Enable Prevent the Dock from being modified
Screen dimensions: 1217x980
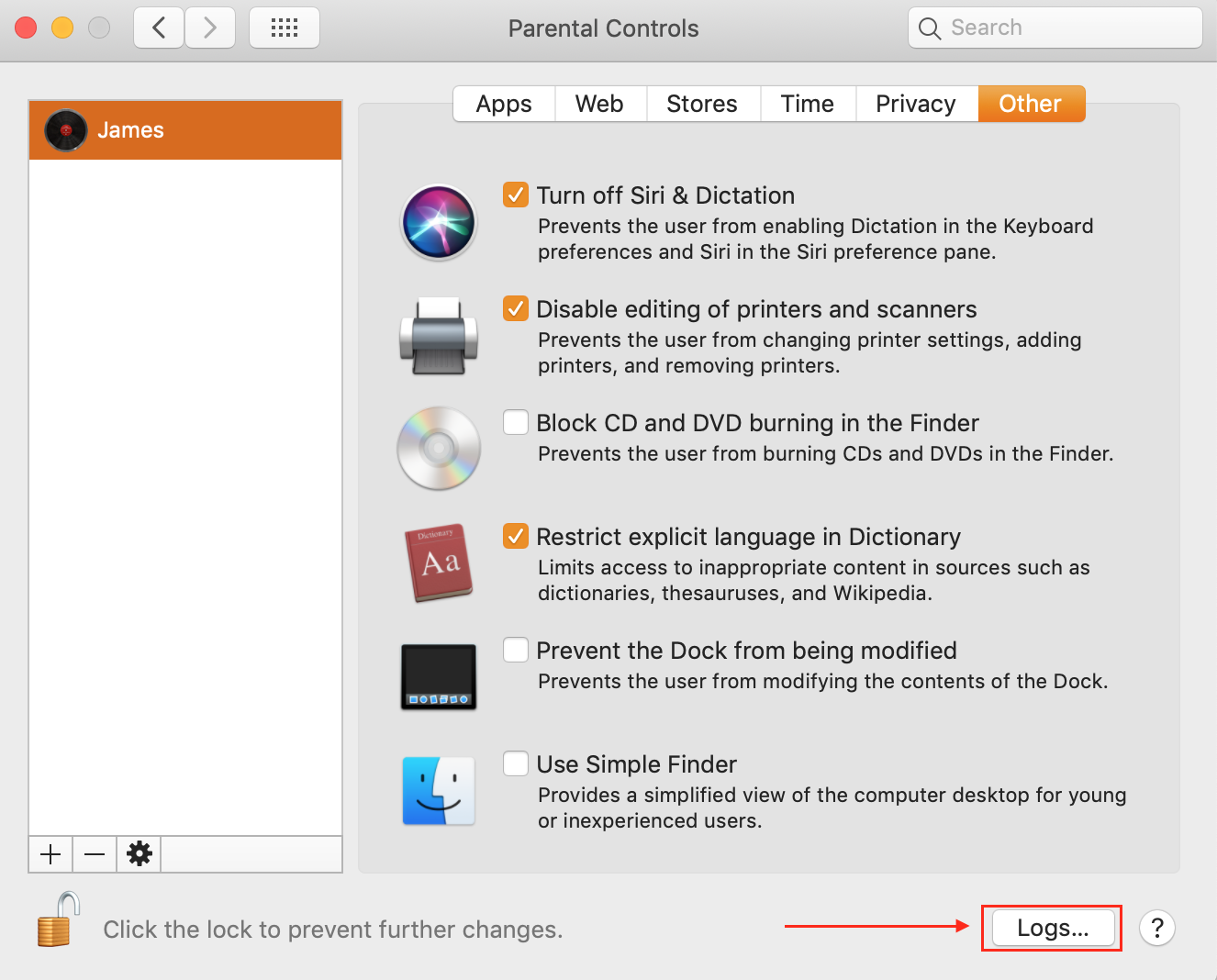(516, 650)
